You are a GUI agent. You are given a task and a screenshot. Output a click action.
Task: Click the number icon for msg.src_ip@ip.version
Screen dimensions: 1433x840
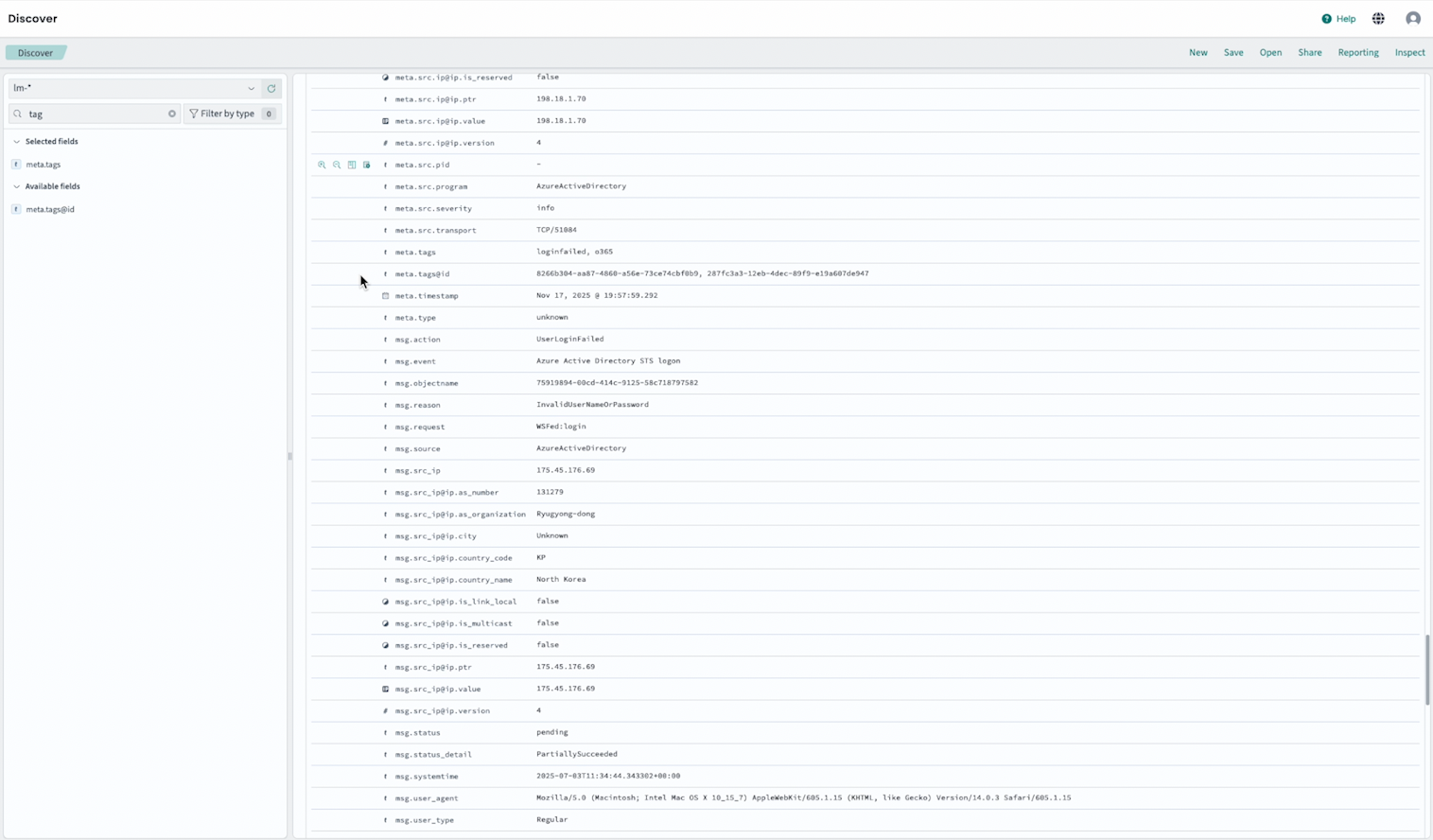click(385, 710)
